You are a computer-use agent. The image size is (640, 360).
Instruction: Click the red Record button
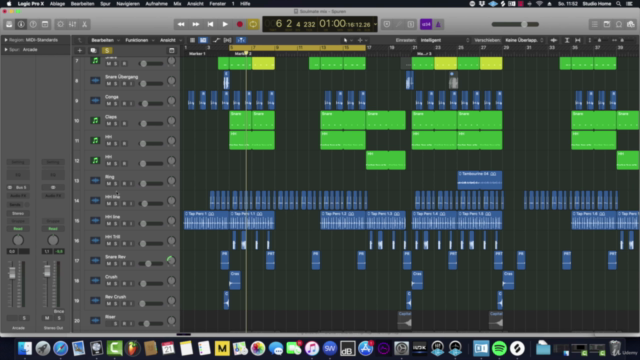[x=240, y=24]
